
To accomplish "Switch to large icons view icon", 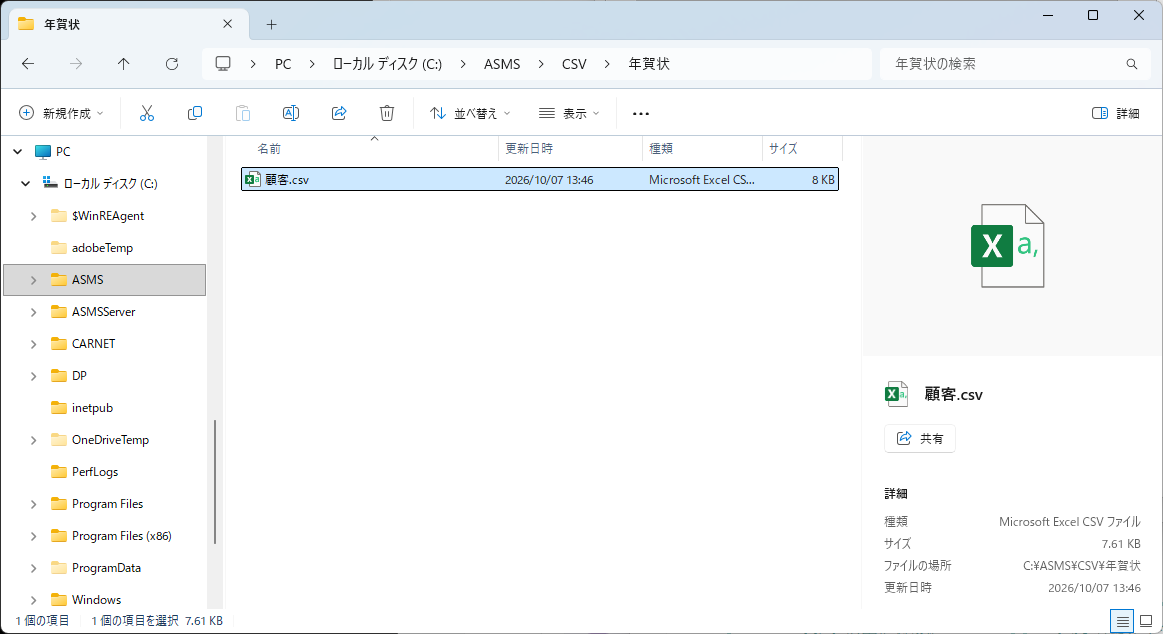I will (1146, 621).
